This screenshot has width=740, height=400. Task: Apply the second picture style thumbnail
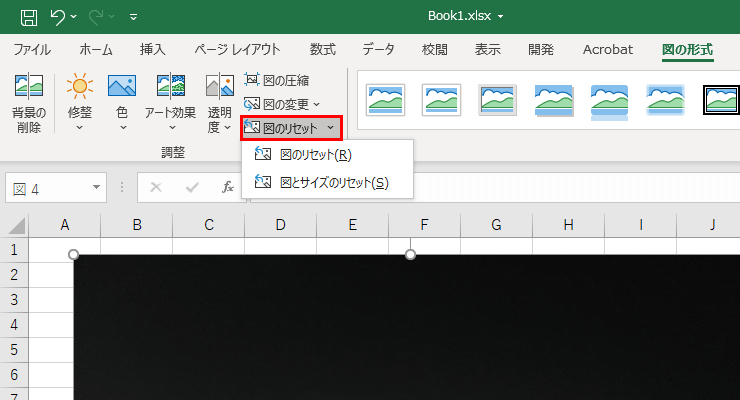441,100
